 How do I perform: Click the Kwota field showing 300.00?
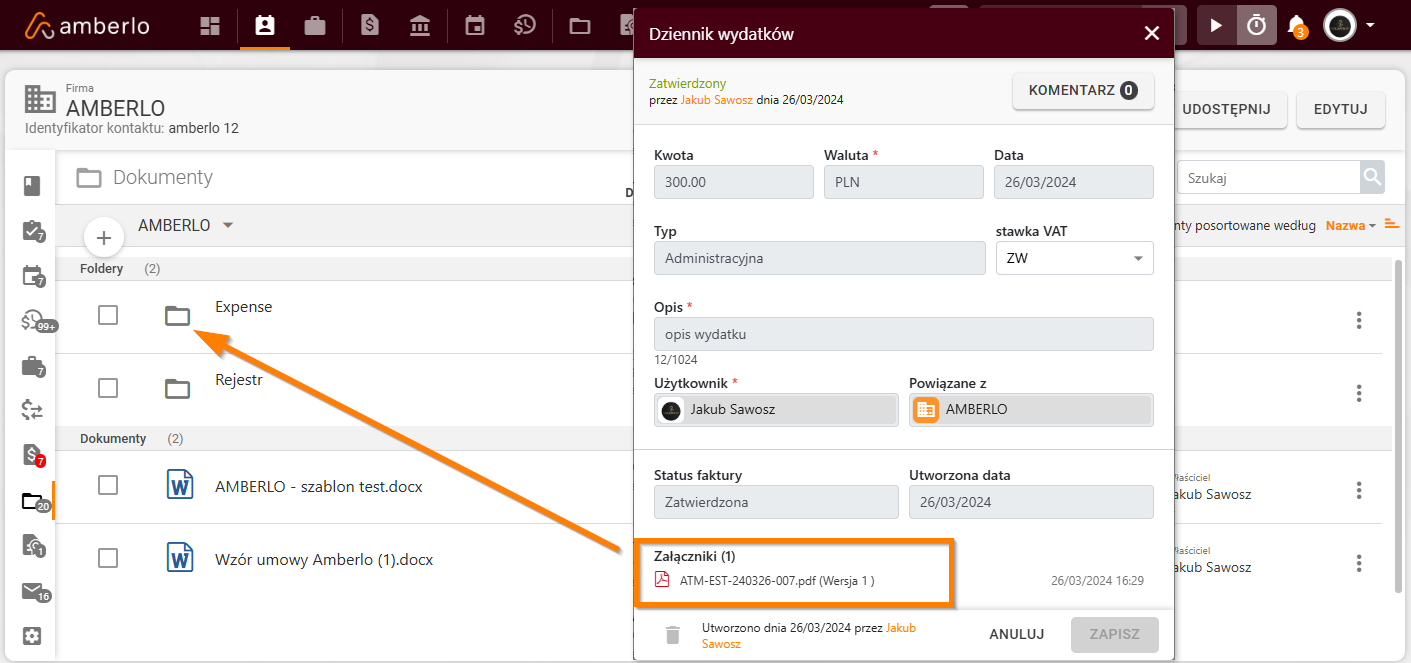(734, 182)
